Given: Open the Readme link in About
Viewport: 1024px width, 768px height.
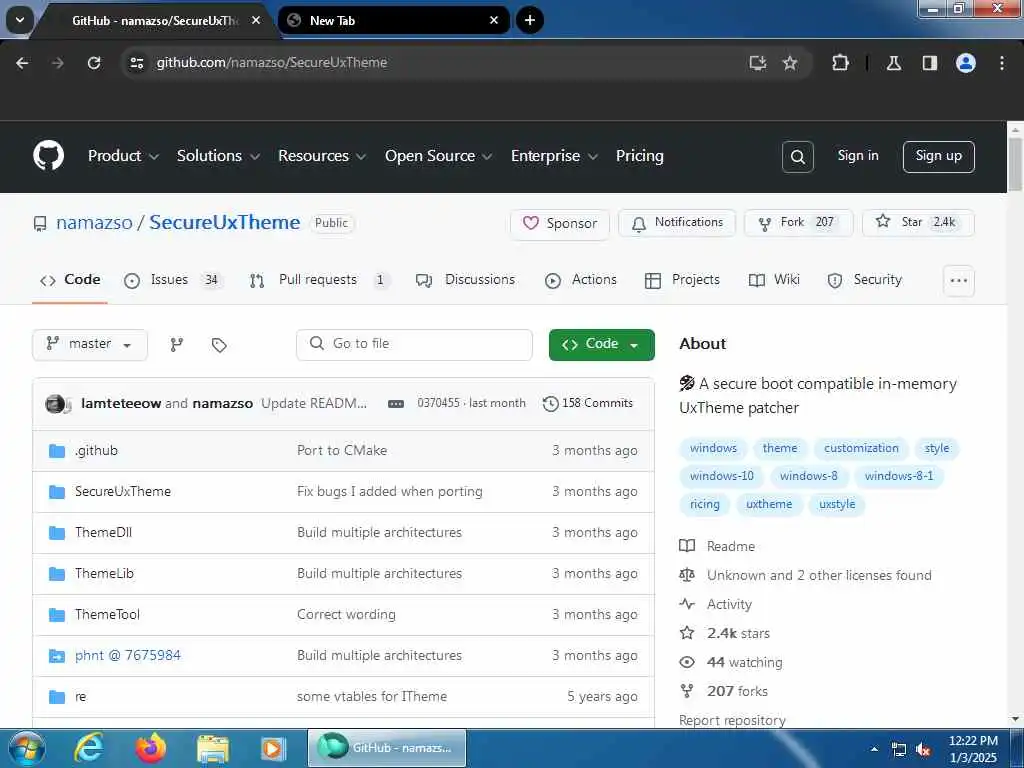Looking at the screenshot, I should (731, 547).
